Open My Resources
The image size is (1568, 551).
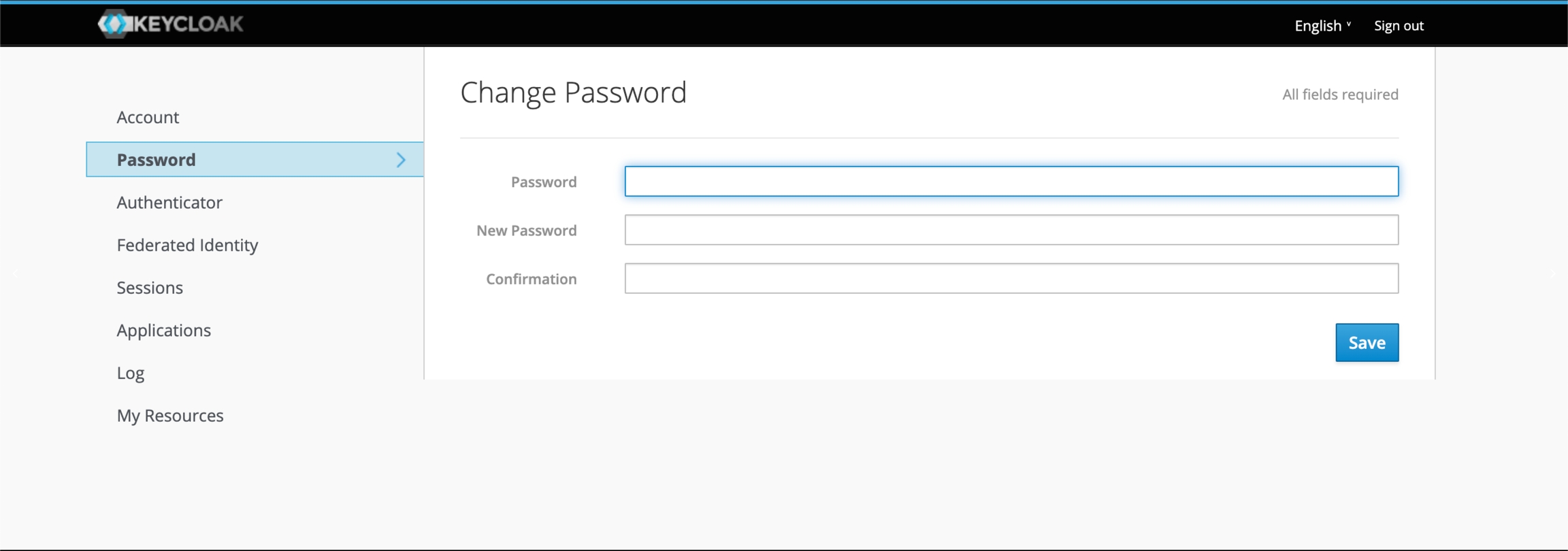click(170, 416)
